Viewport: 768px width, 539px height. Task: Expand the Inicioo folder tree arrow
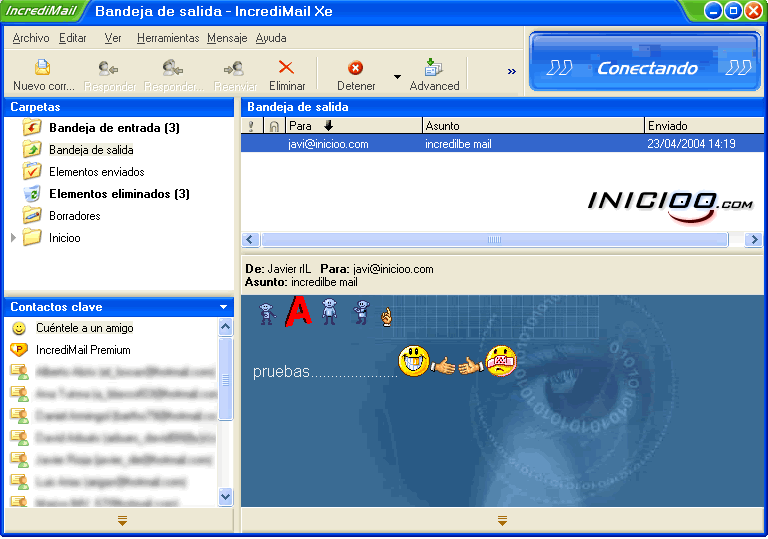[13, 238]
